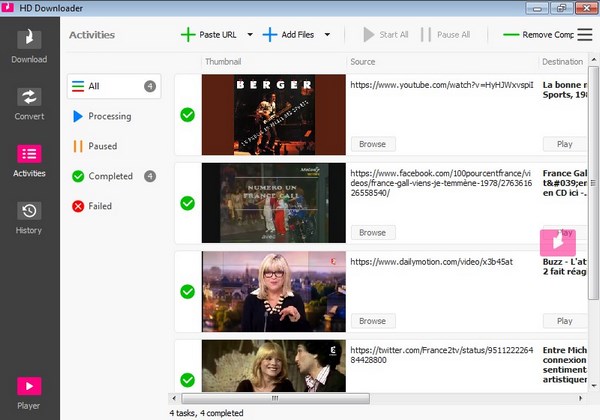Screen dimensions: 600x420
Task: Expand the Add Files dropdown arrow
Action: (327, 34)
